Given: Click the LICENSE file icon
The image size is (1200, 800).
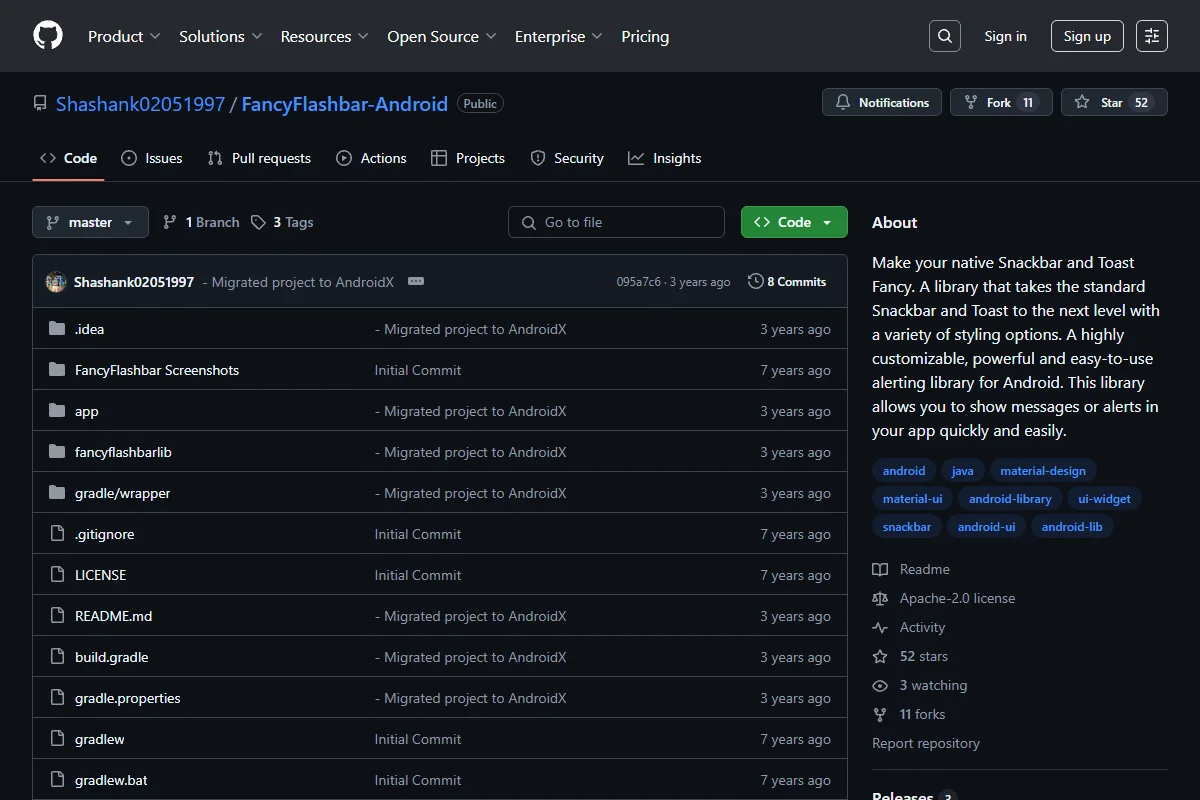Looking at the screenshot, I should (57, 575).
